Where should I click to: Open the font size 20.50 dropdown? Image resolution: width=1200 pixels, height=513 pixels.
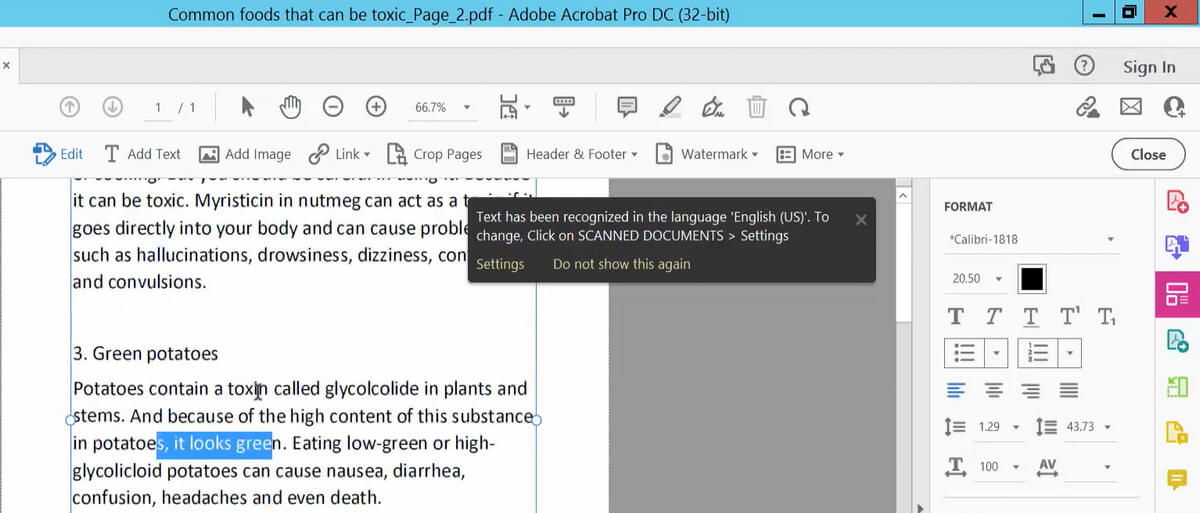pyautogui.click(x=976, y=279)
